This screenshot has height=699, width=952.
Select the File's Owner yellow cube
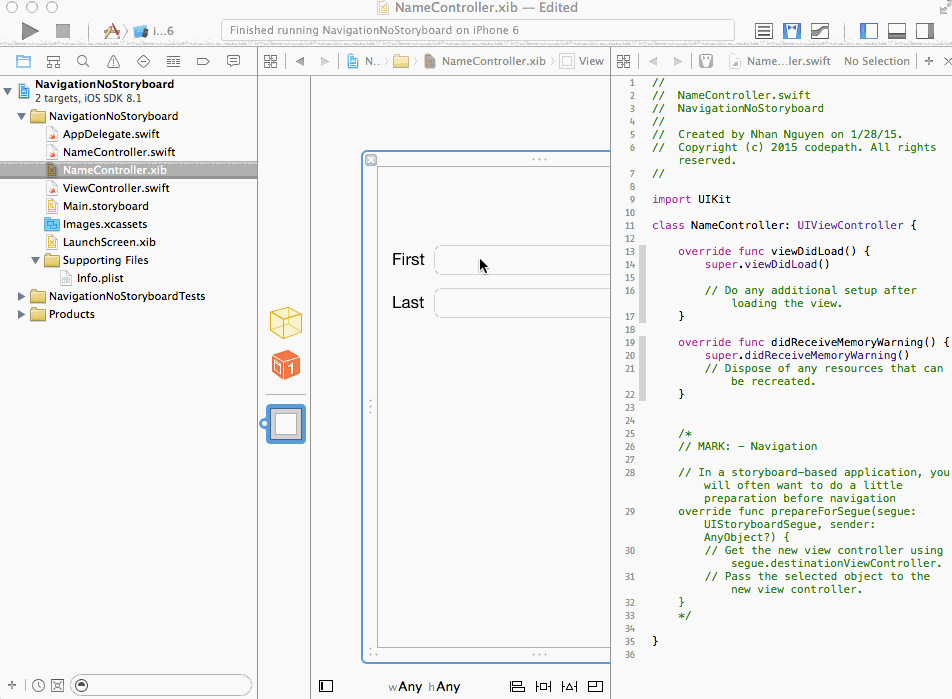286,323
